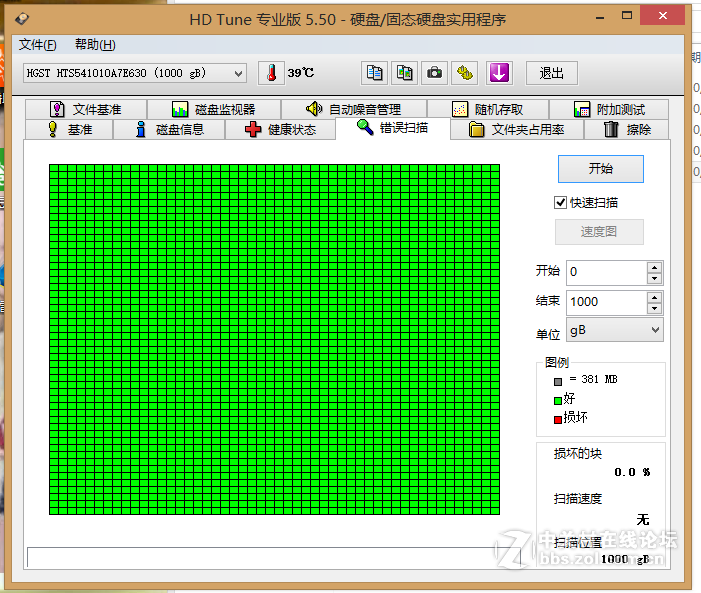Screen dimensions: 701x593
Task: Switch to the 随机存取 tab
Action: pyautogui.click(x=488, y=110)
